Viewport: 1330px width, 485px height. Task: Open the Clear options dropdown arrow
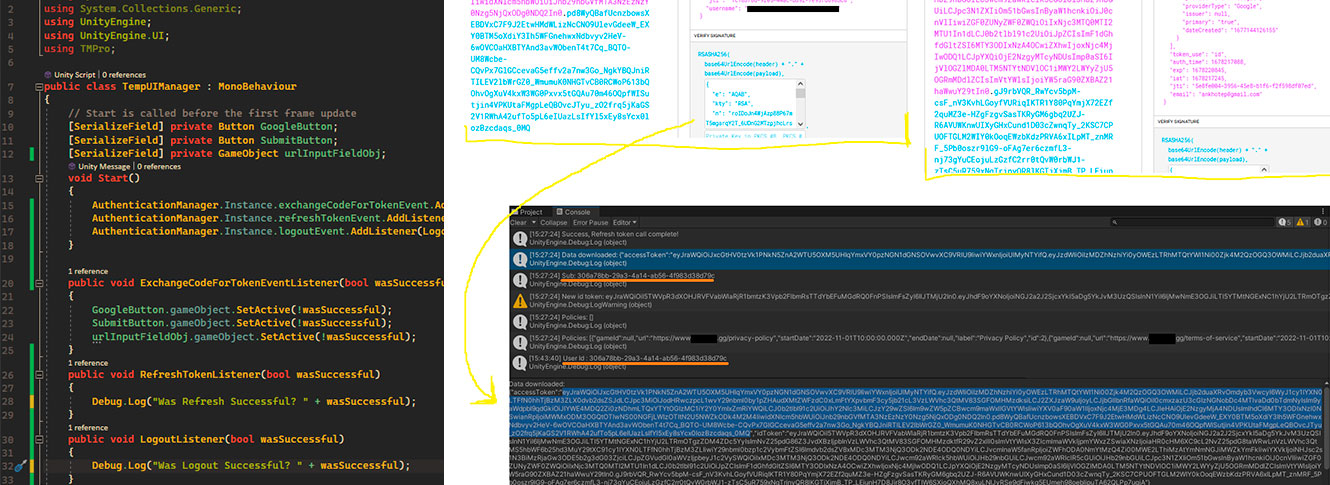[x=534, y=222]
